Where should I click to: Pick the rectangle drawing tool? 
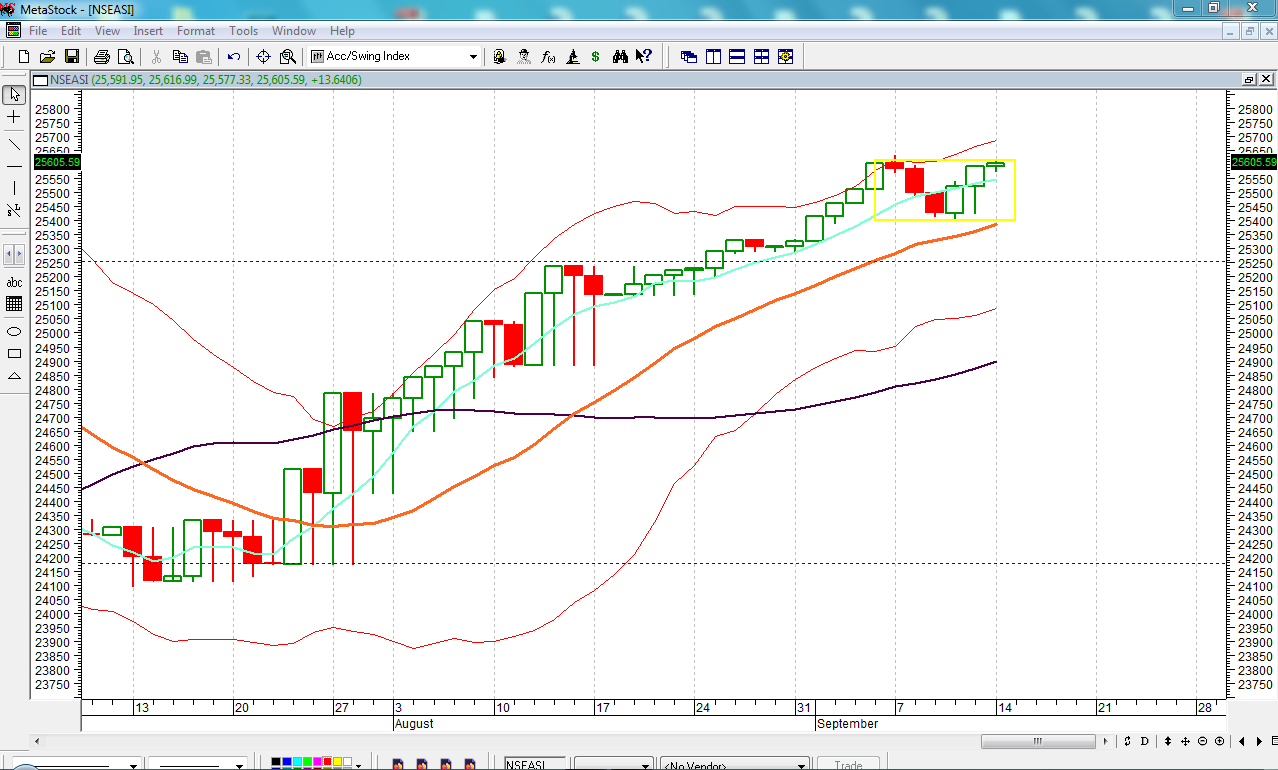click(14, 353)
